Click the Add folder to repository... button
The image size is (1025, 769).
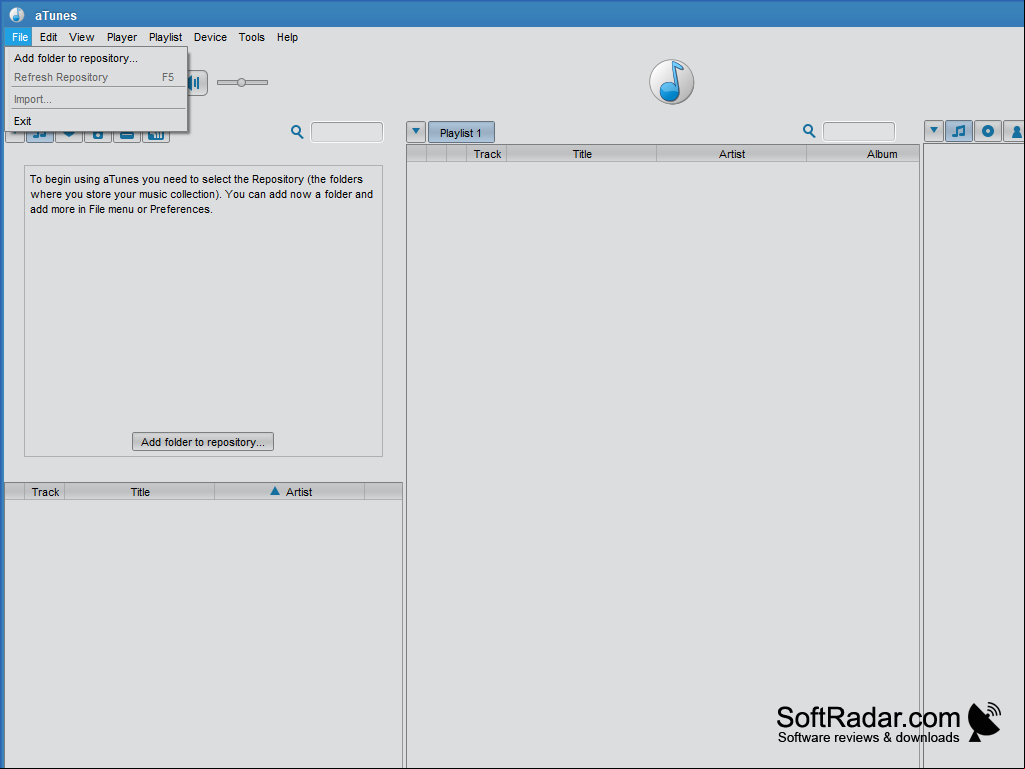(x=203, y=442)
